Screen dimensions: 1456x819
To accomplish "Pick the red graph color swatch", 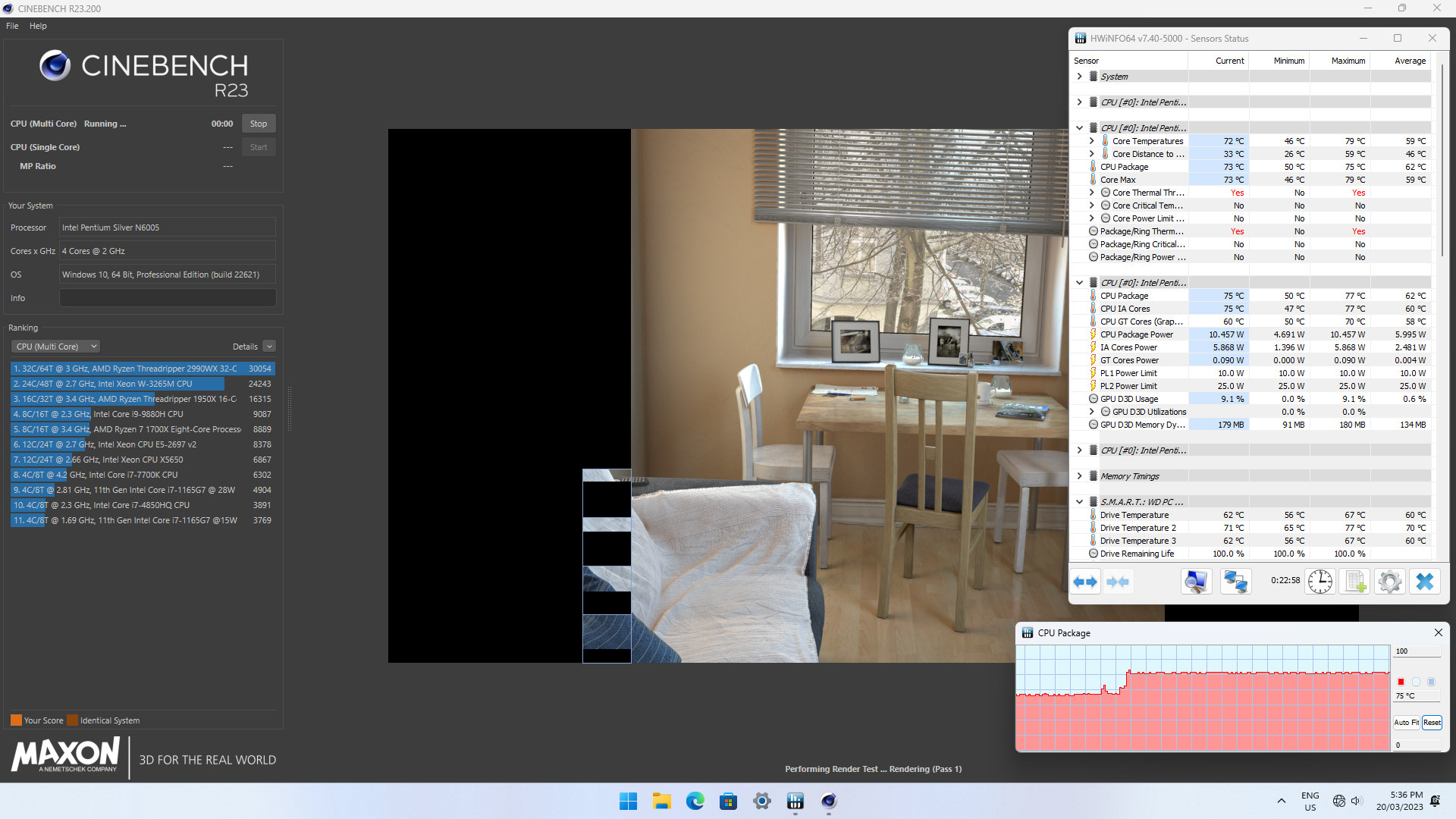I will coord(1401,682).
